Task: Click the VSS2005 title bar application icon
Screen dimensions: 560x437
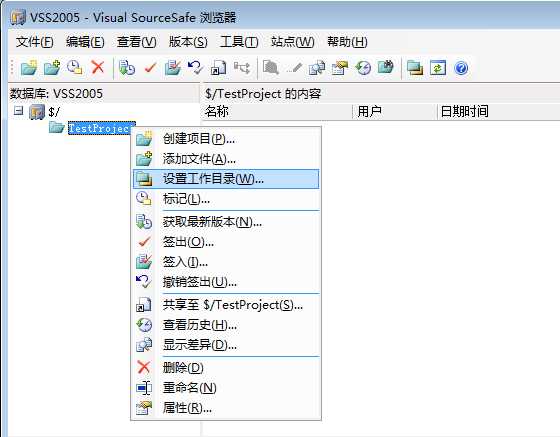Action: point(18,17)
